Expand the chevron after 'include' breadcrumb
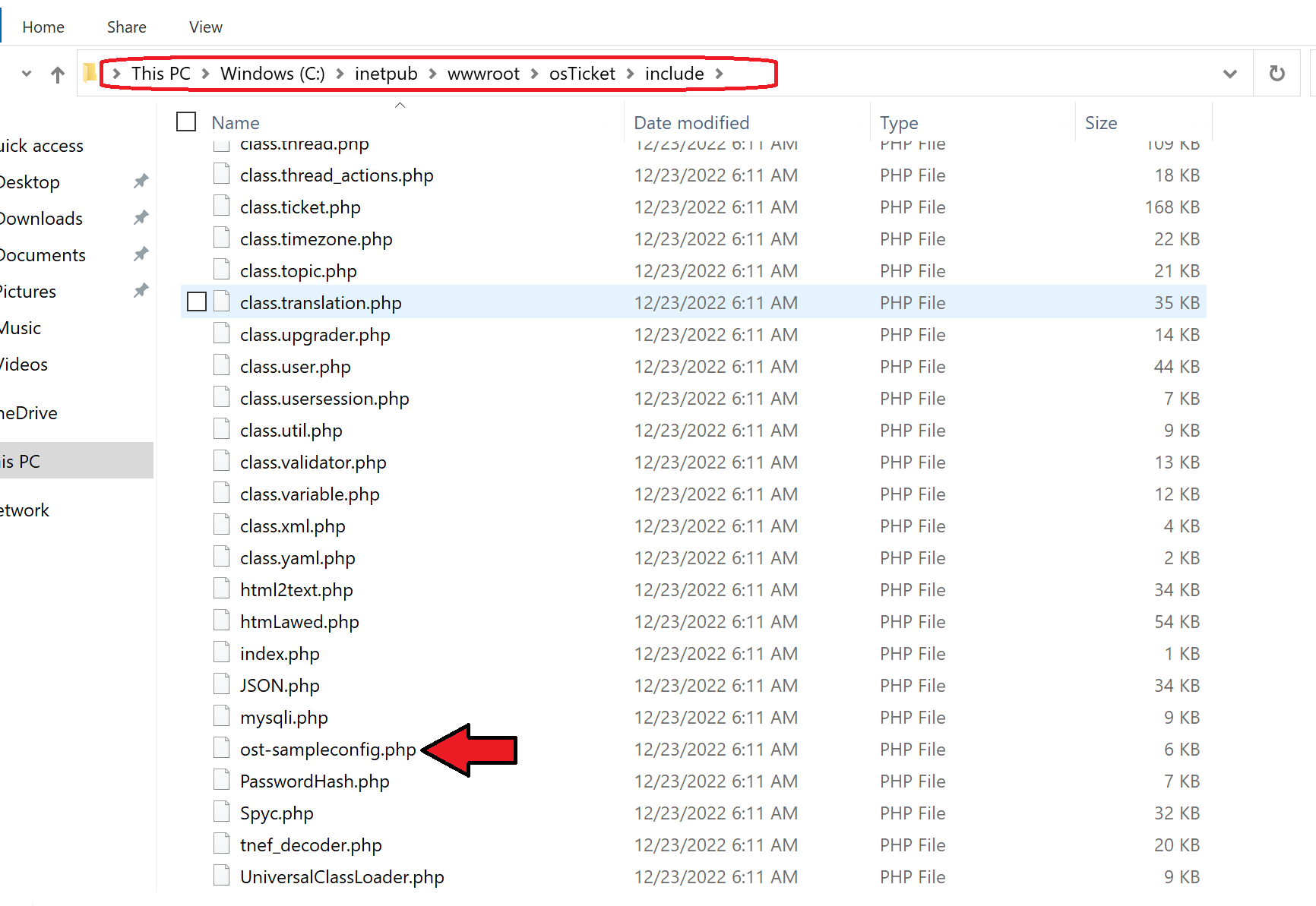This screenshot has width=1316, height=906. pos(719,74)
